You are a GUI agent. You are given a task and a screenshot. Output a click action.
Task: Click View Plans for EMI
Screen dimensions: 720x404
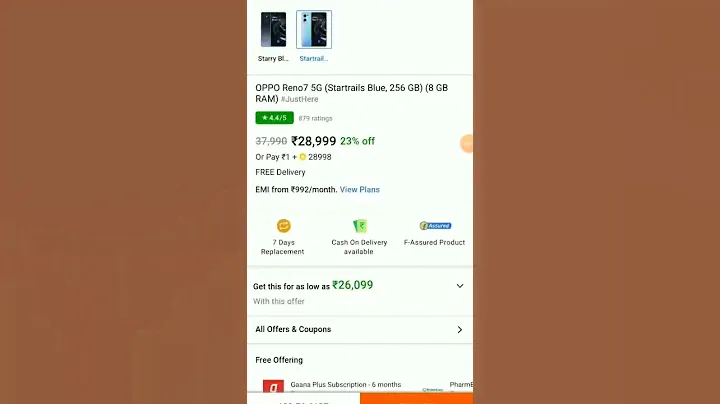(360, 190)
